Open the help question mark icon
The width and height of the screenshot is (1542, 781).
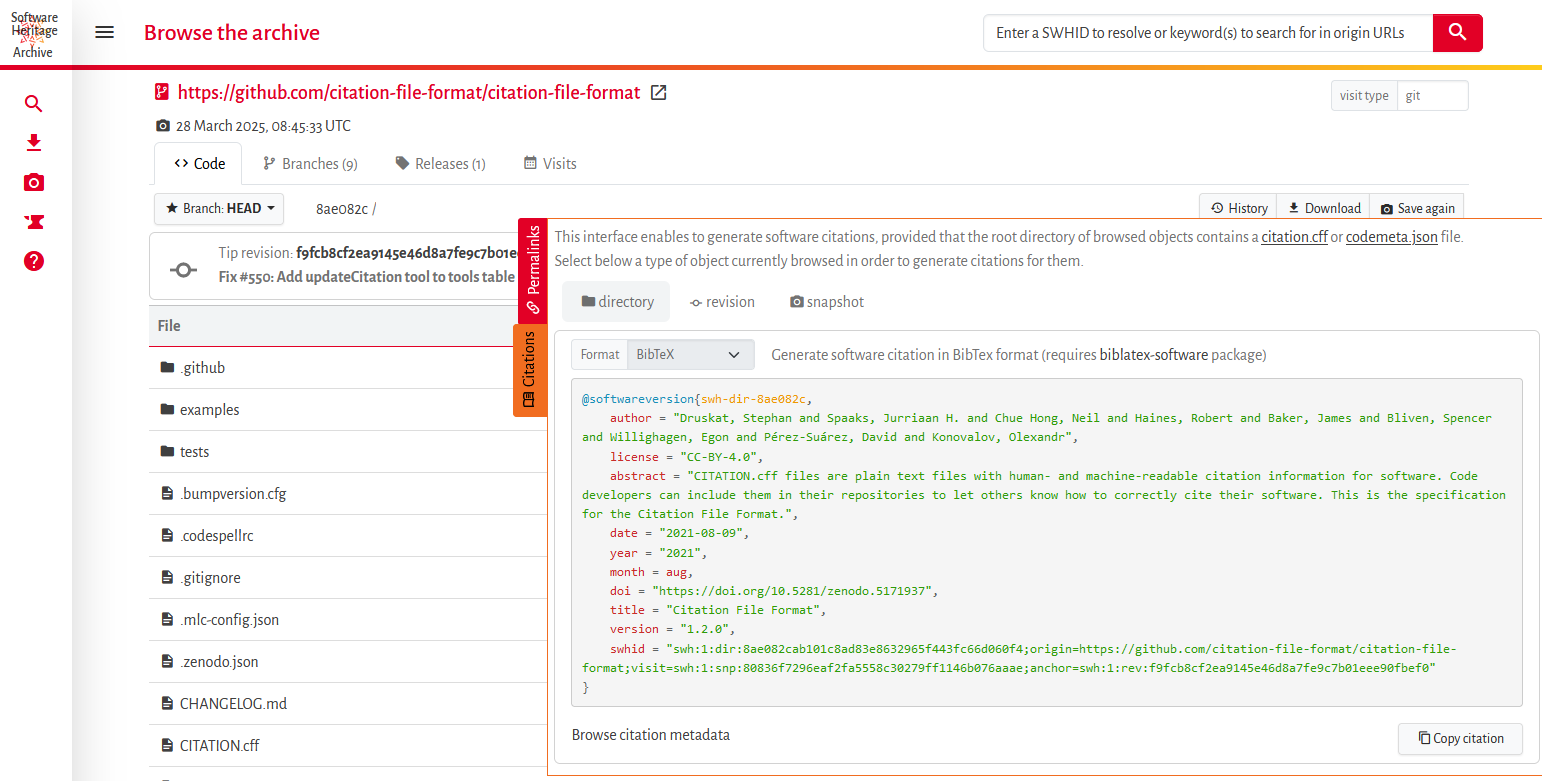pyautogui.click(x=34, y=262)
